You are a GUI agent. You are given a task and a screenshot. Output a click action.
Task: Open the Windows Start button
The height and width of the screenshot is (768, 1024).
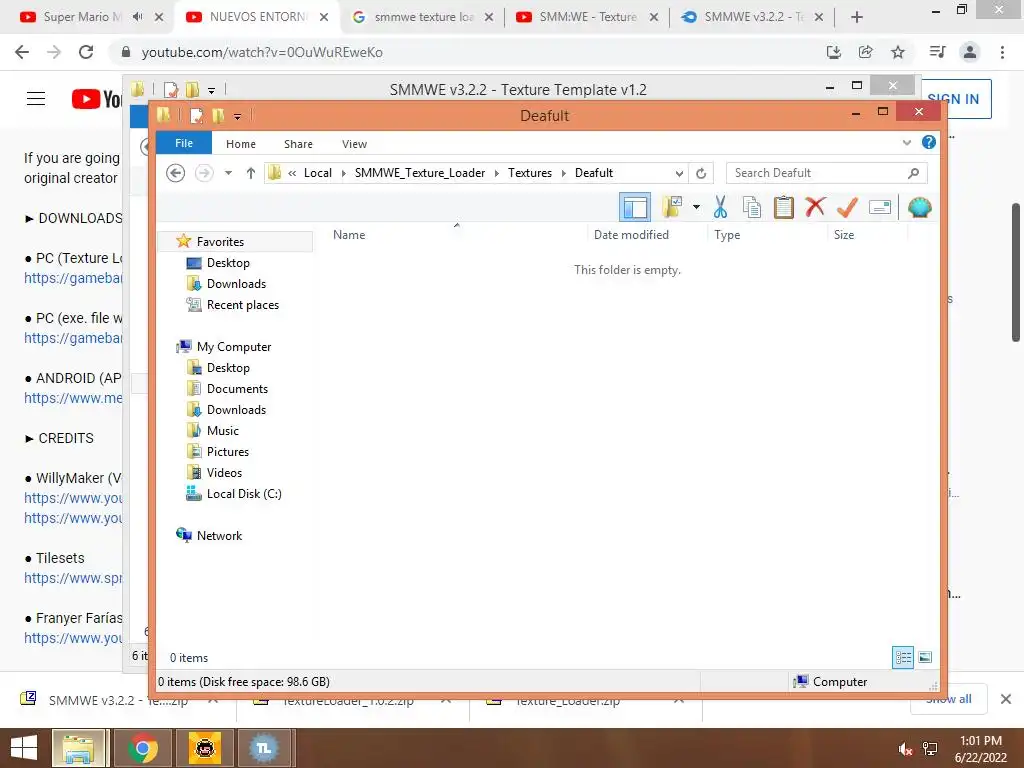(x=24, y=748)
